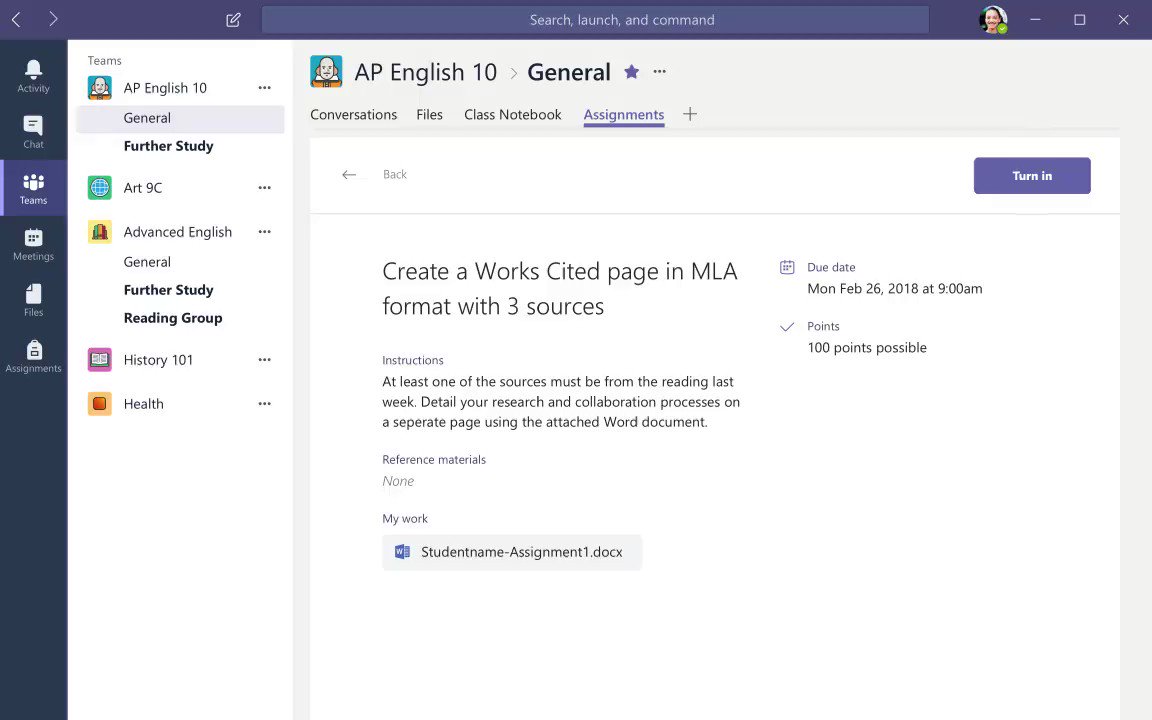Select the Health team name

point(143,404)
